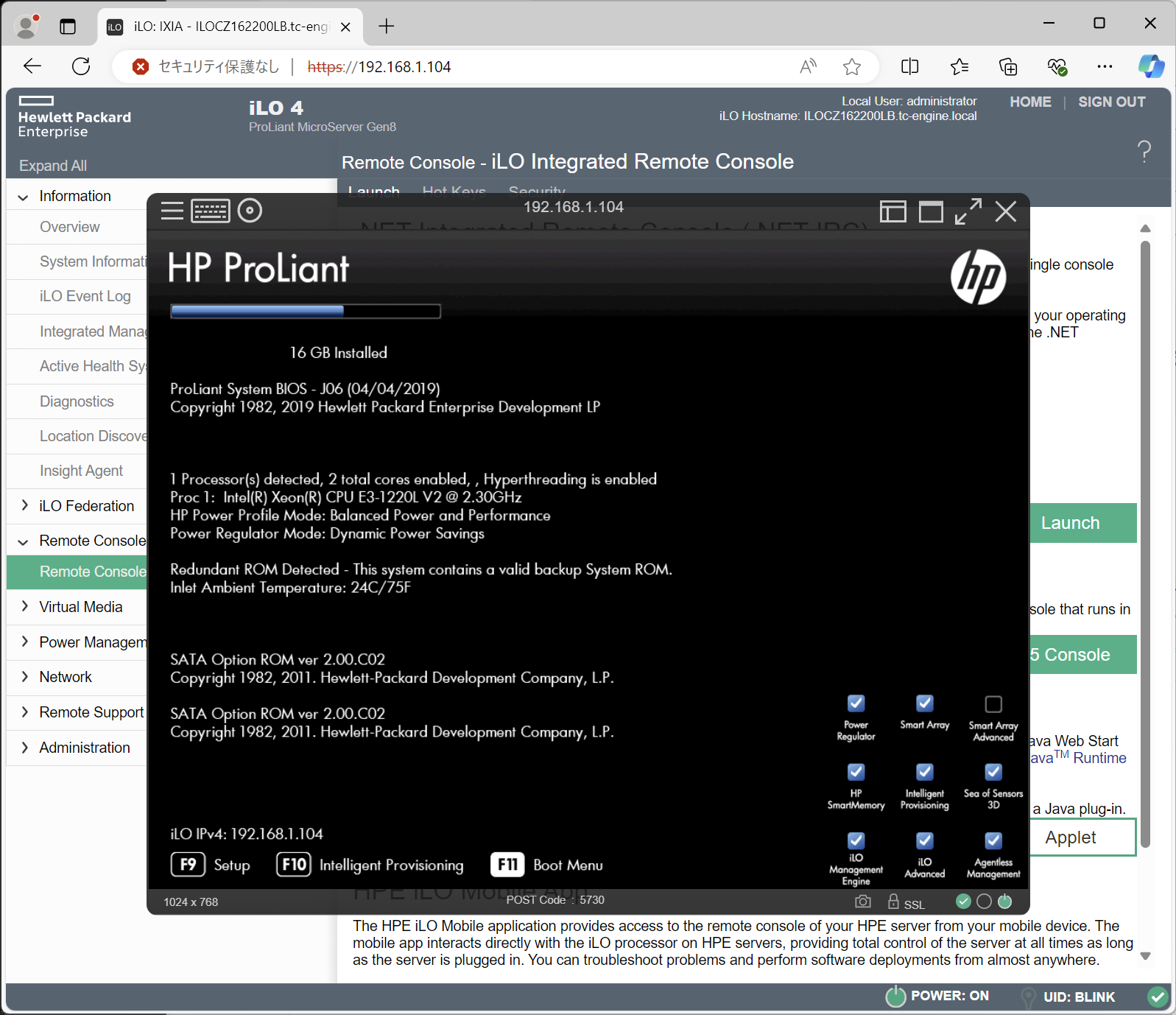Image resolution: width=1176 pixels, height=1015 pixels.
Task: Expand the Administration section
Action: [x=24, y=747]
